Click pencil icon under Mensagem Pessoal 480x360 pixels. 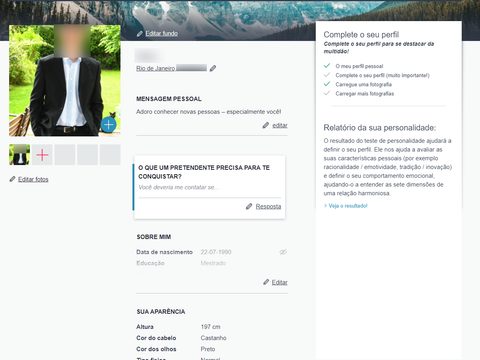pos(266,125)
